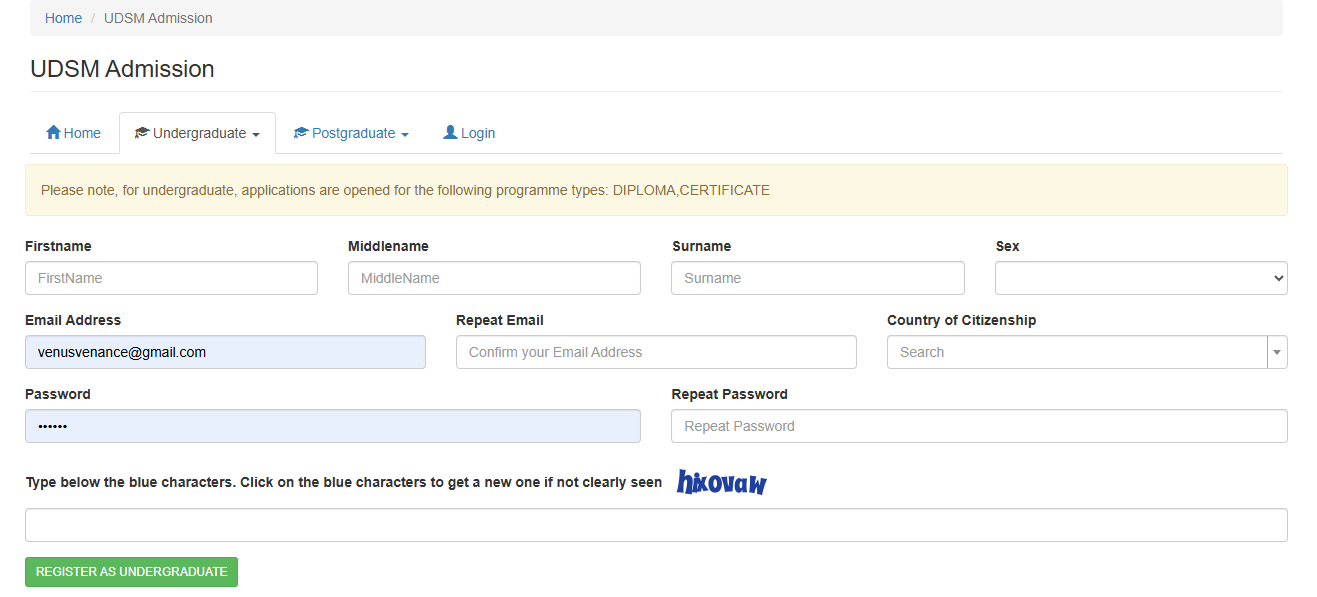Click the house icon in Home tab
Viewport: 1317px width, 597px height.
click(x=54, y=133)
